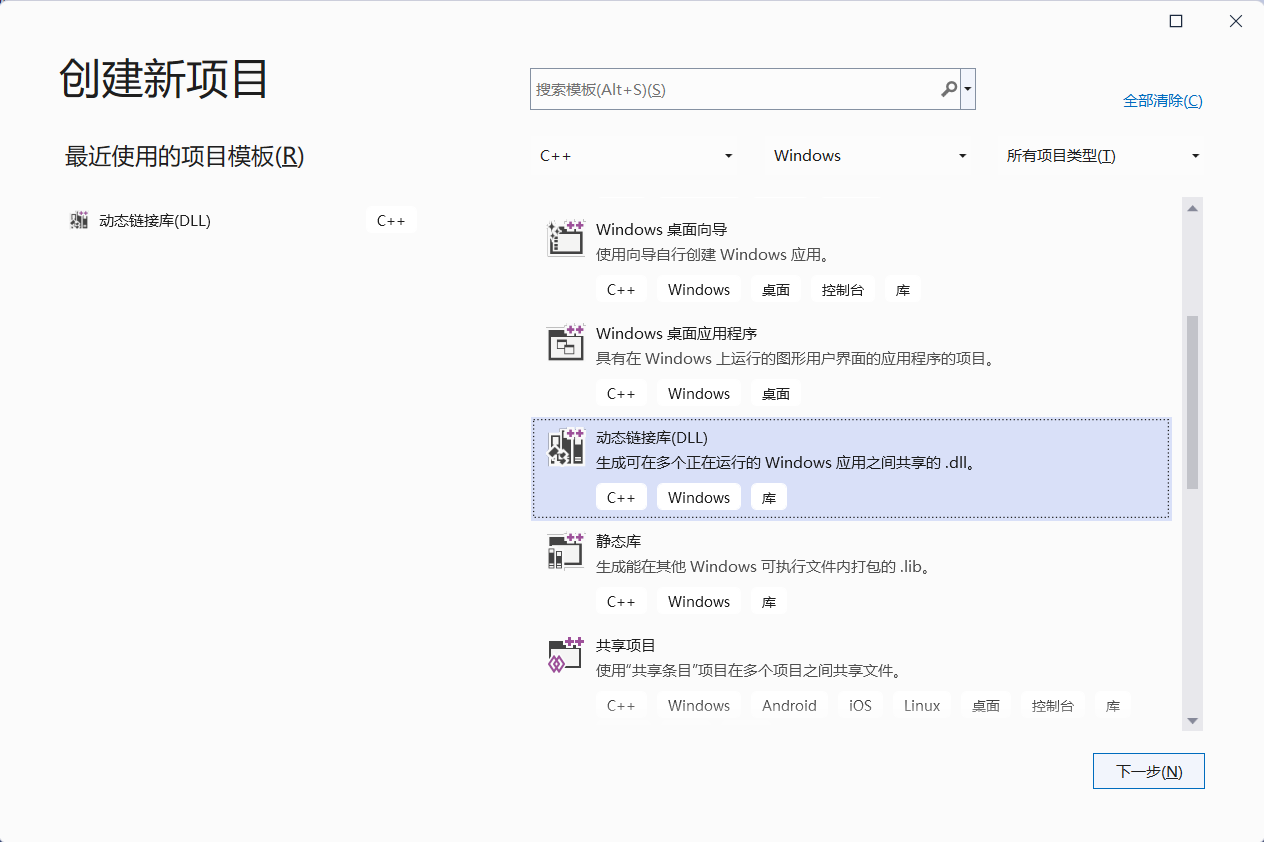
Task: Select the 动态链接库(DLL) entry in recent templates
Action: point(155,220)
